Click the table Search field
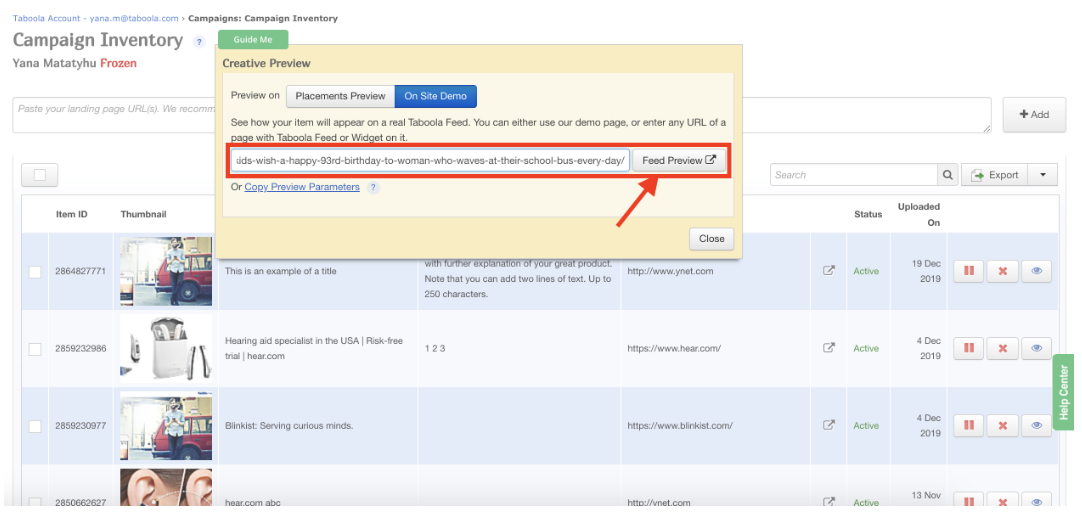 pyautogui.click(x=854, y=175)
